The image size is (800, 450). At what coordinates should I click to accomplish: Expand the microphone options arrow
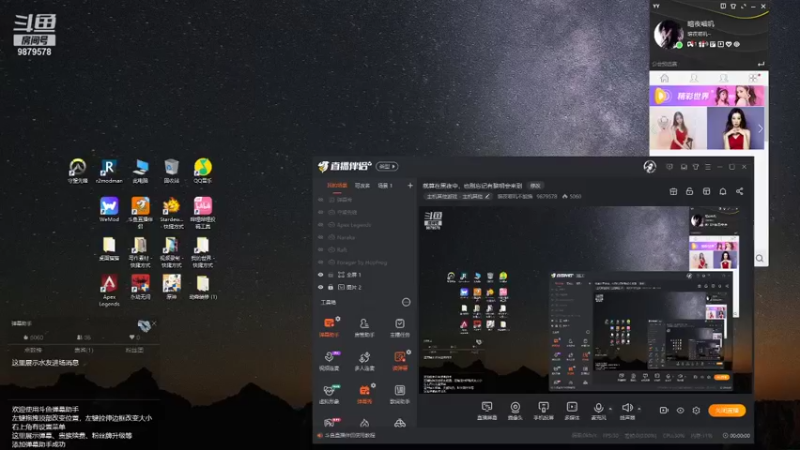tap(610, 409)
